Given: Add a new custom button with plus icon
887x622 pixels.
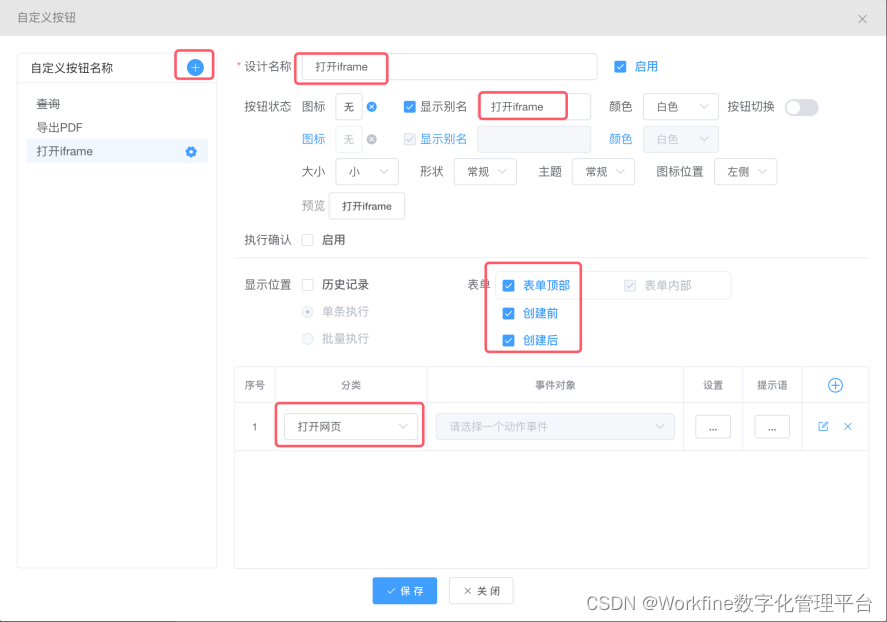Looking at the screenshot, I should pos(195,67).
